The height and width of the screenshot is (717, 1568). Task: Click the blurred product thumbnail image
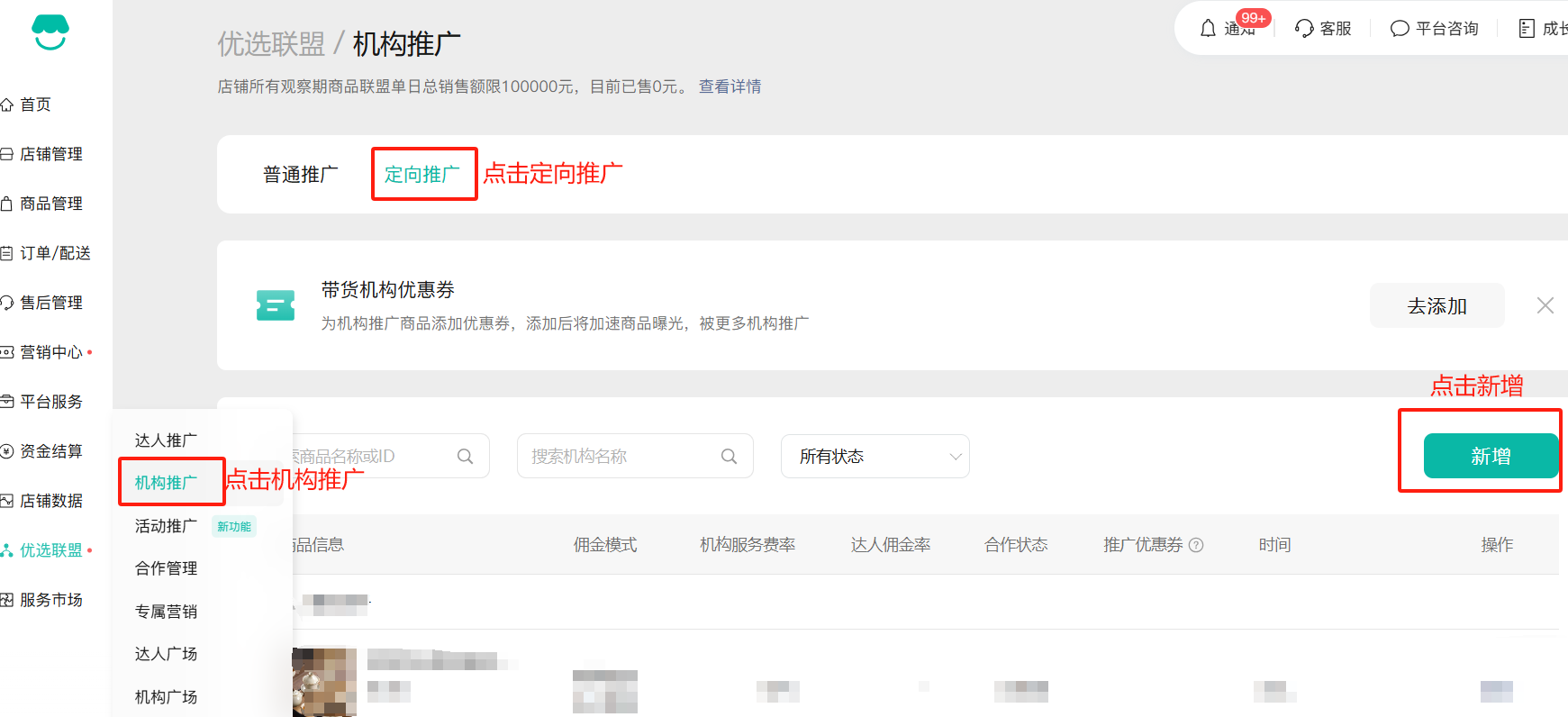click(324, 682)
